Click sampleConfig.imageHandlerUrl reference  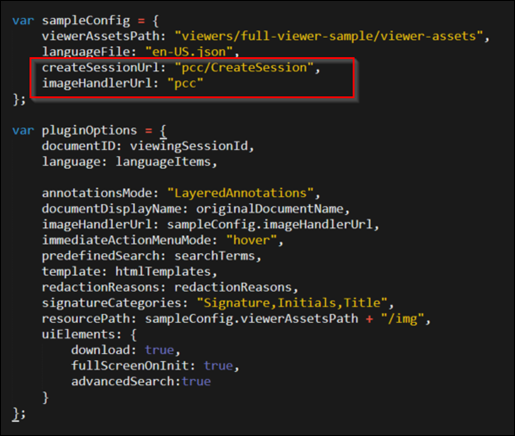270,225
